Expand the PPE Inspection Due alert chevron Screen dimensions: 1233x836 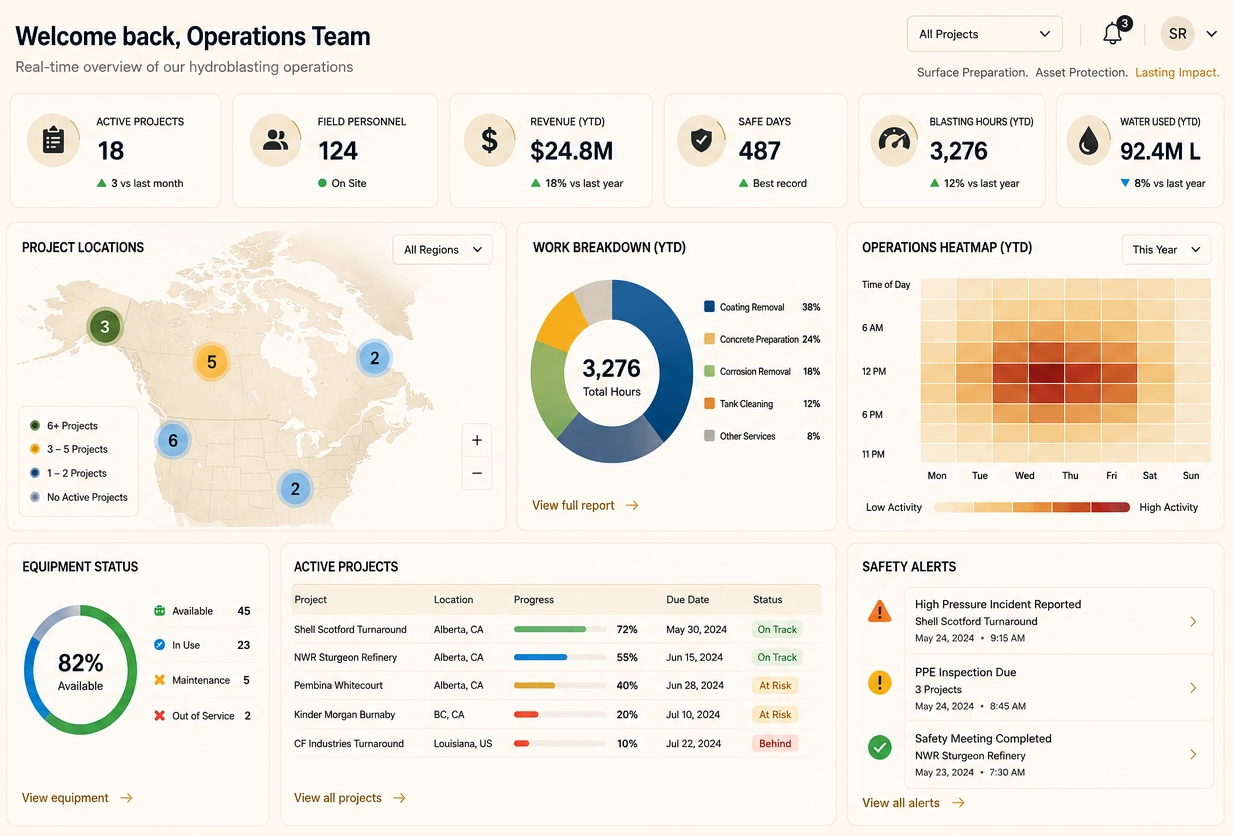click(1193, 688)
